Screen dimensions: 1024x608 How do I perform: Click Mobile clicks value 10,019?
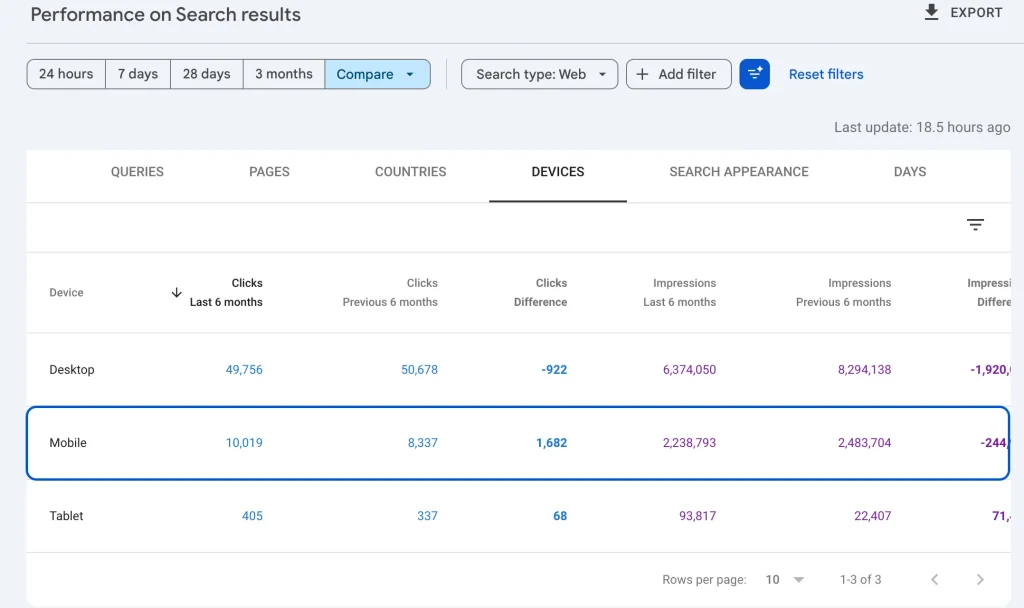[244, 443]
